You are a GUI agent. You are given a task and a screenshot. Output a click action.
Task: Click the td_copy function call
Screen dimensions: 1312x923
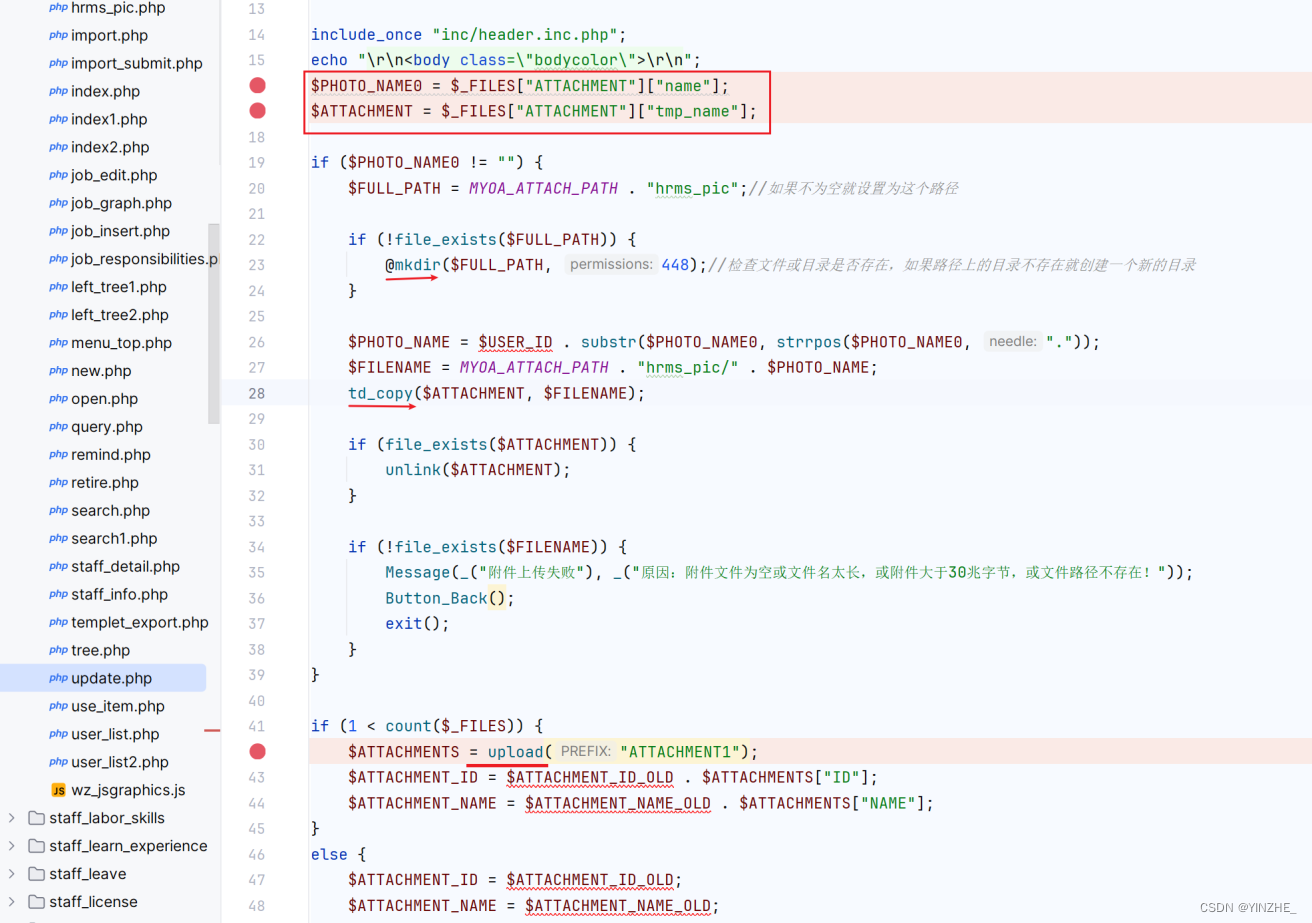(380, 393)
